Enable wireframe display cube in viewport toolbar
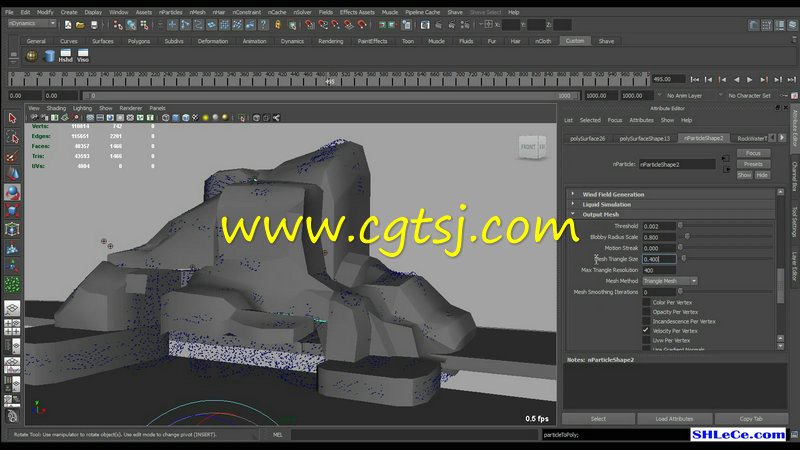 click(x=166, y=118)
